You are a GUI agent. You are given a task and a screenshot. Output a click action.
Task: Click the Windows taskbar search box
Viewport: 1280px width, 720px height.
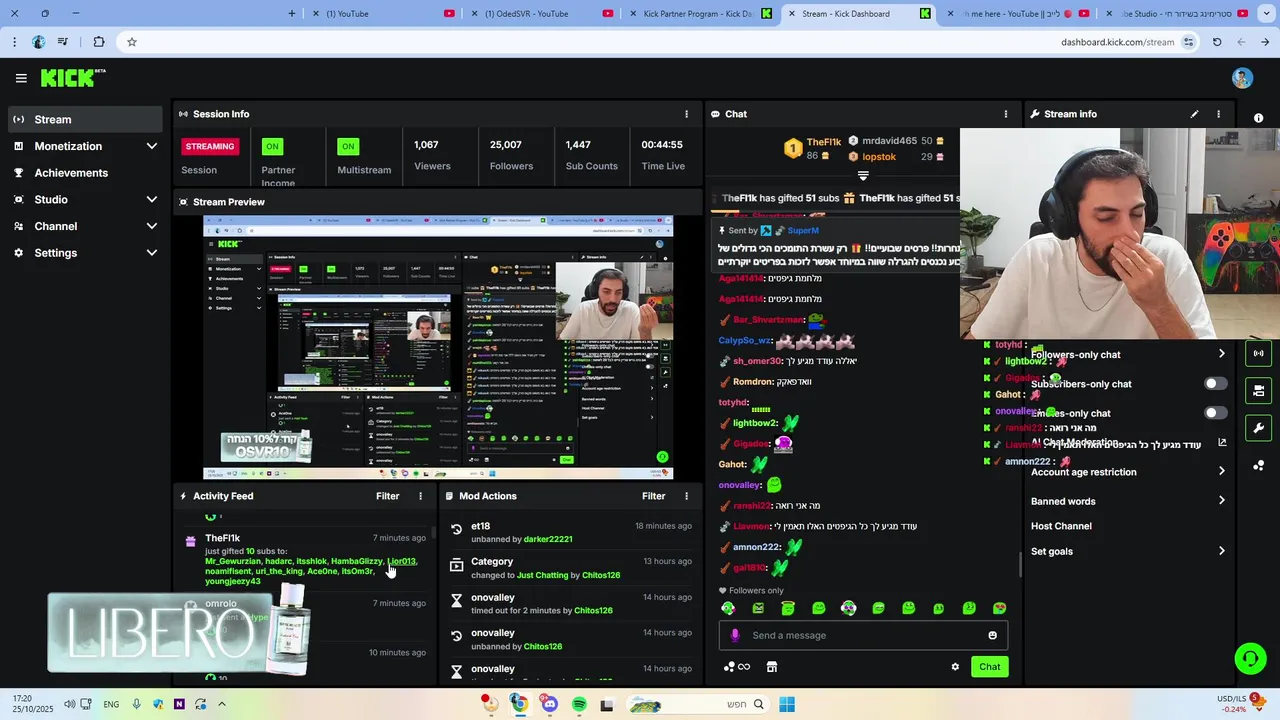(698, 705)
